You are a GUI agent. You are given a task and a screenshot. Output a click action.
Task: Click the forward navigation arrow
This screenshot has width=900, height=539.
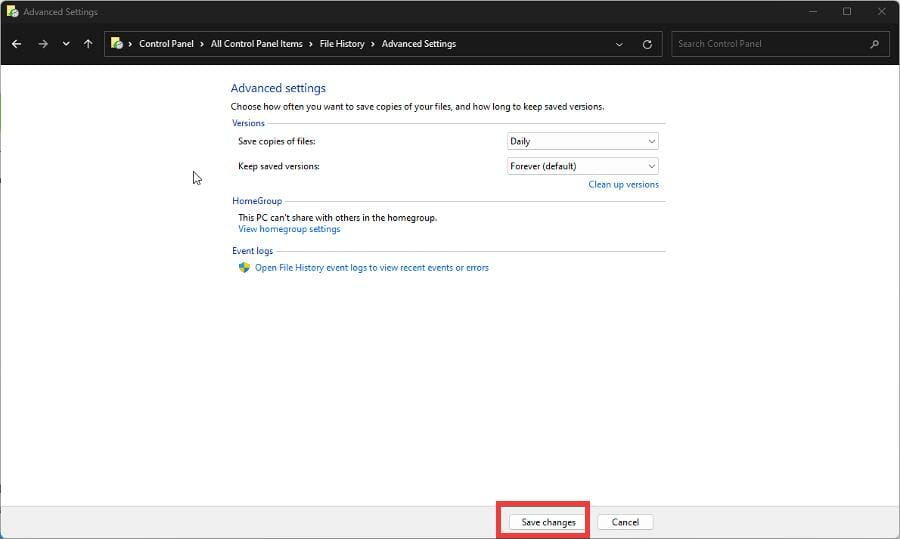[42, 44]
